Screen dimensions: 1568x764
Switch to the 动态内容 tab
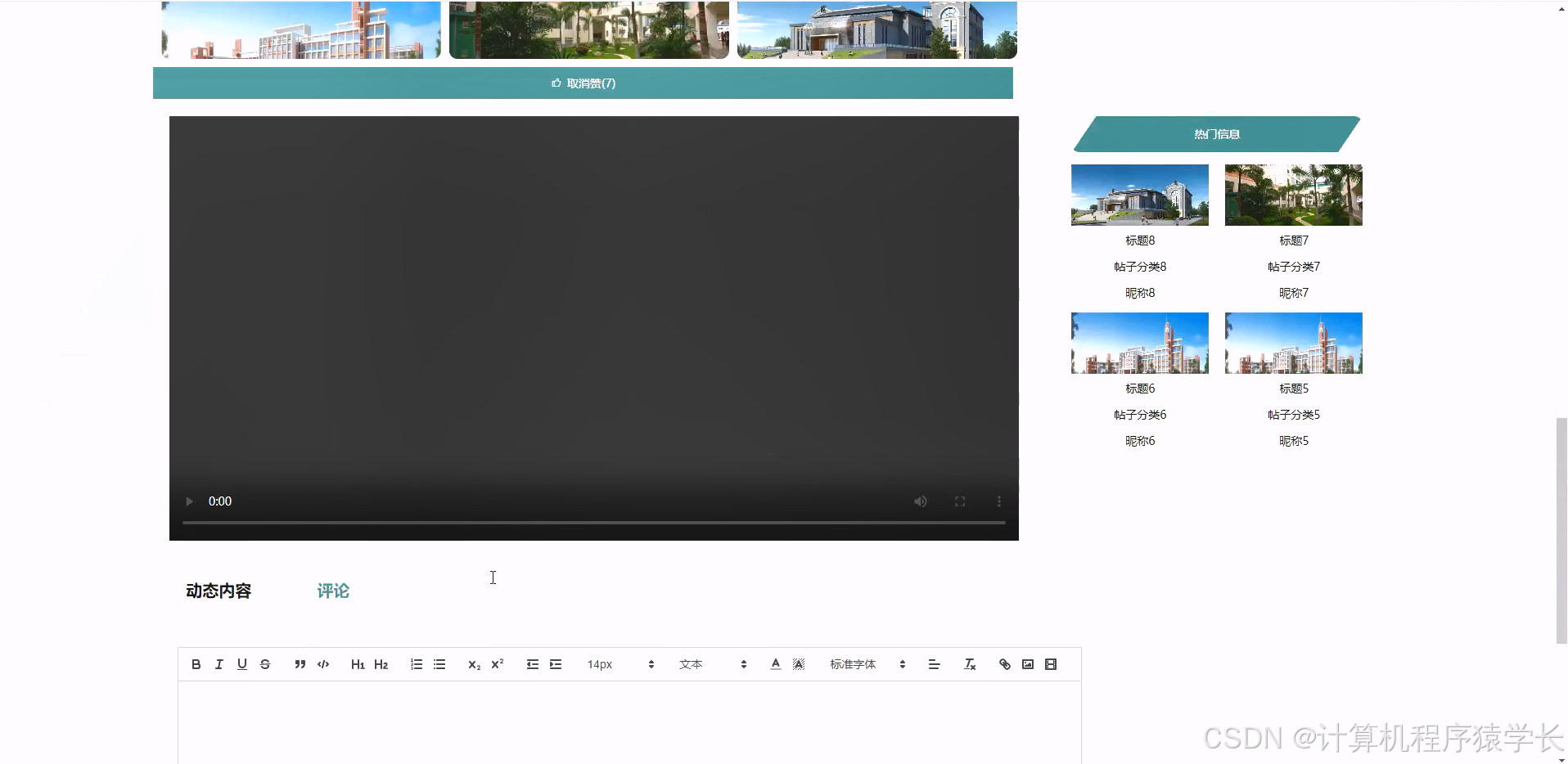coord(219,591)
